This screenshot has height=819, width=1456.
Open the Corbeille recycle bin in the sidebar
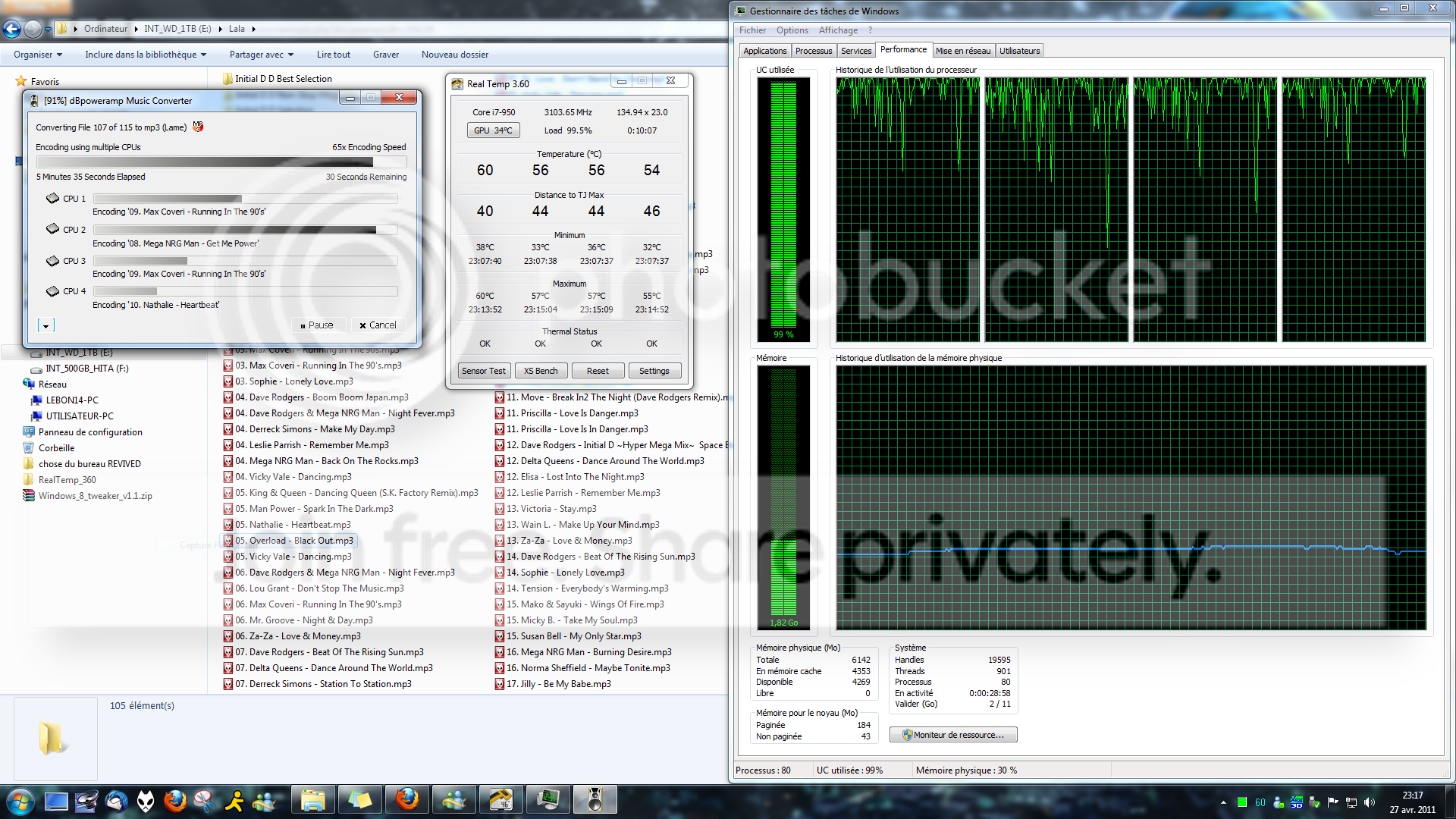click(x=57, y=448)
